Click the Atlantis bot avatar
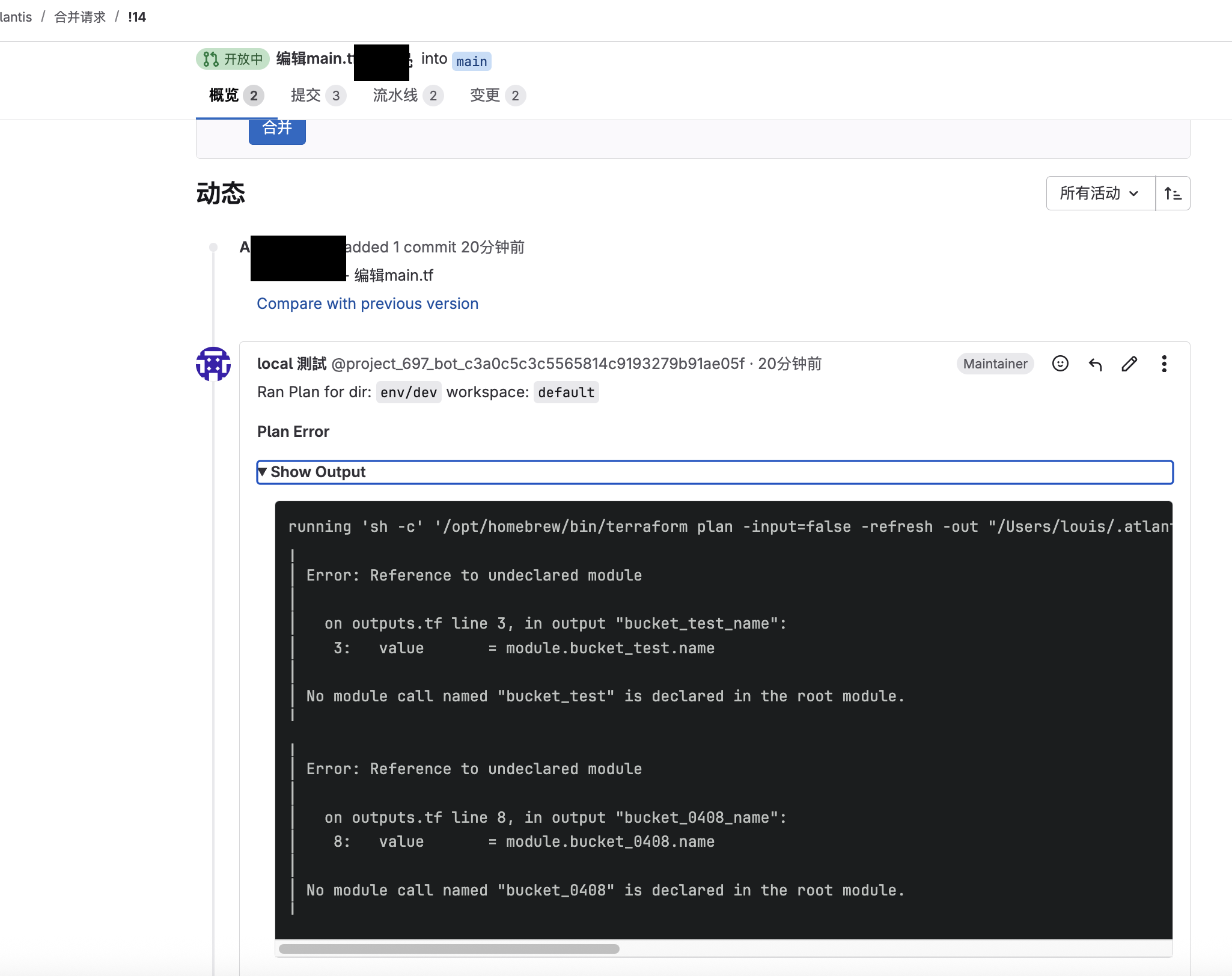1232x976 pixels. [213, 364]
